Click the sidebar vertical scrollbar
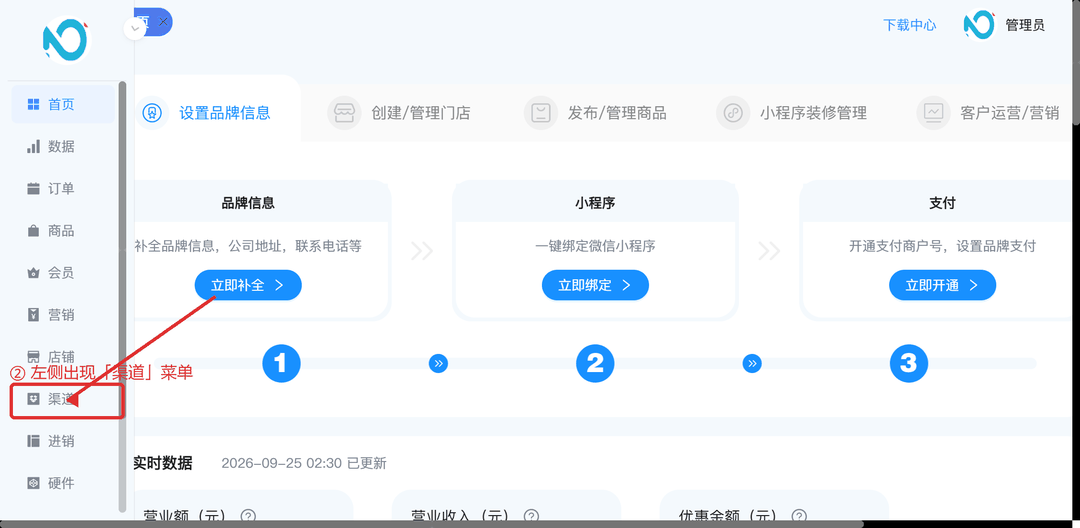Viewport: 1080px width, 528px height. click(123, 296)
